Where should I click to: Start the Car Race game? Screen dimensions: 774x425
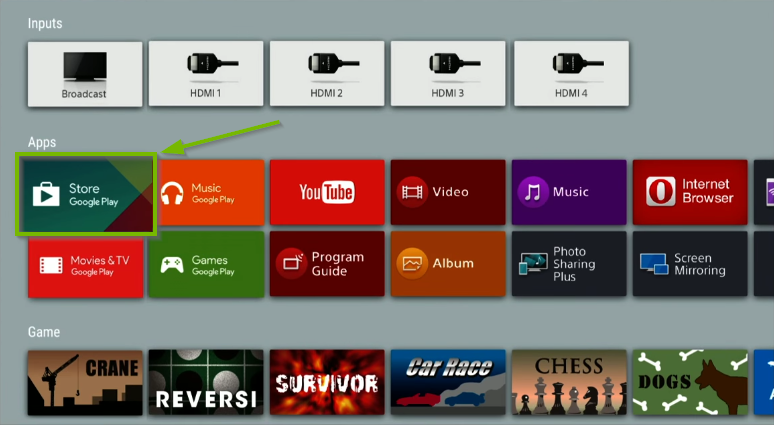448,383
